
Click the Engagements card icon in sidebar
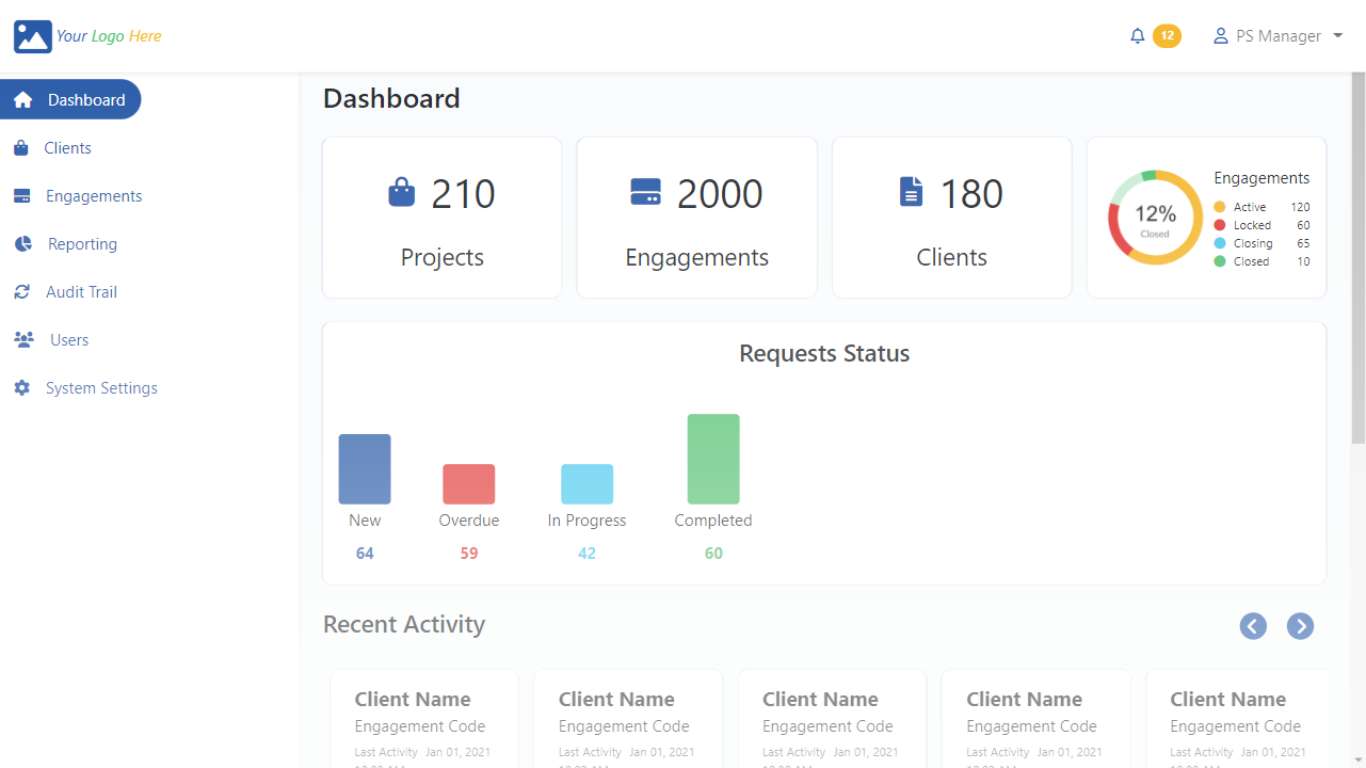pyautogui.click(x=22, y=196)
